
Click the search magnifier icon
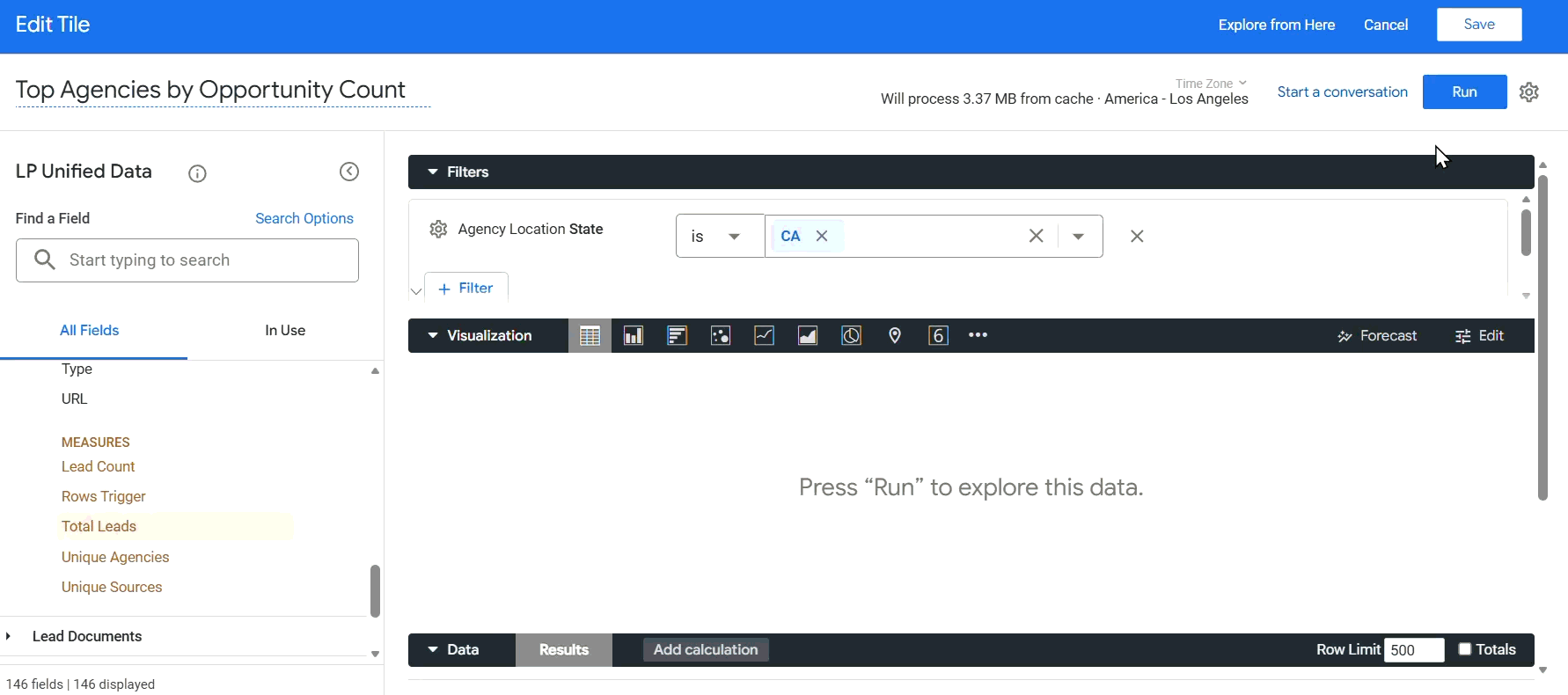[45, 260]
